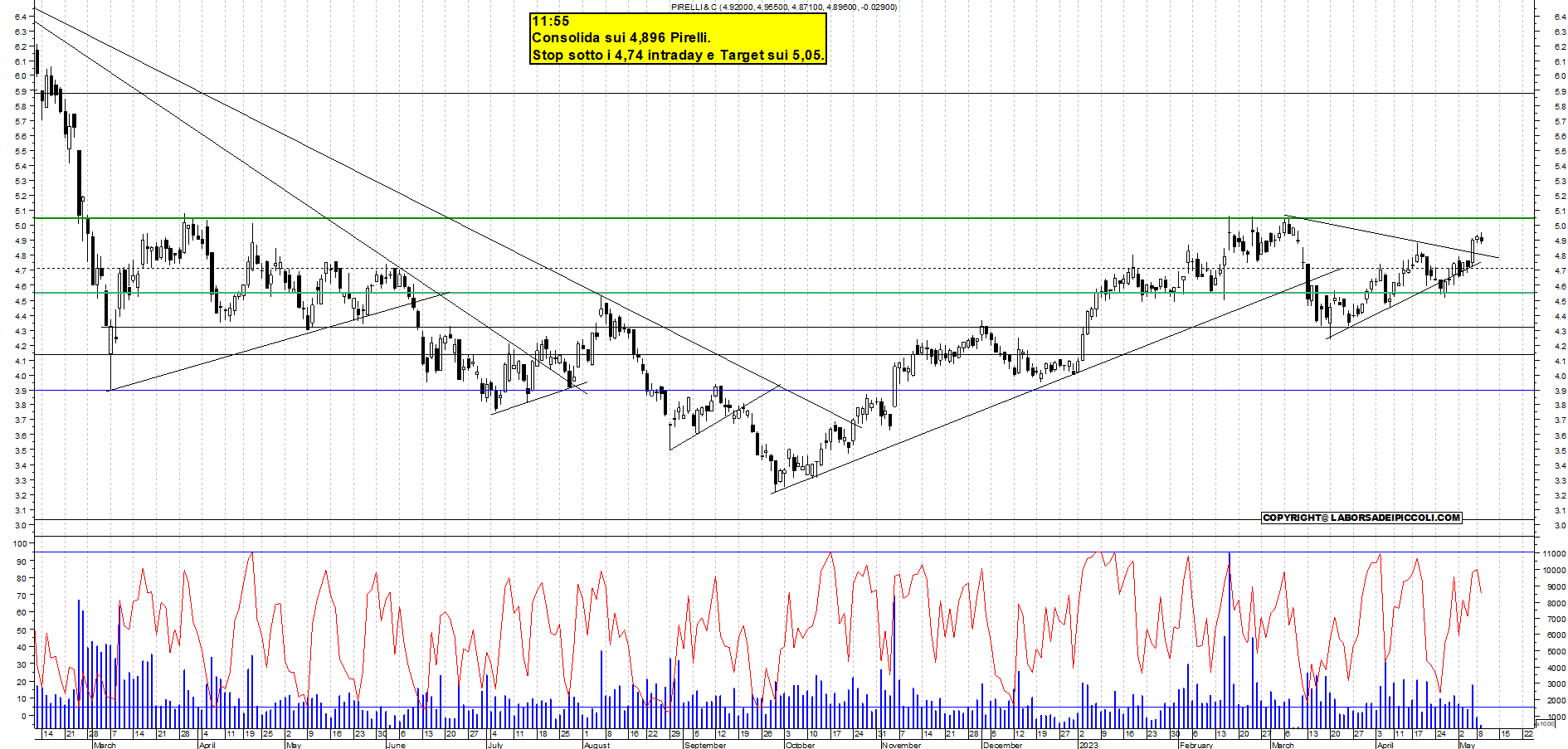The height and width of the screenshot is (749, 1568).
Task: Click the July label on the time axis
Action: (x=494, y=745)
